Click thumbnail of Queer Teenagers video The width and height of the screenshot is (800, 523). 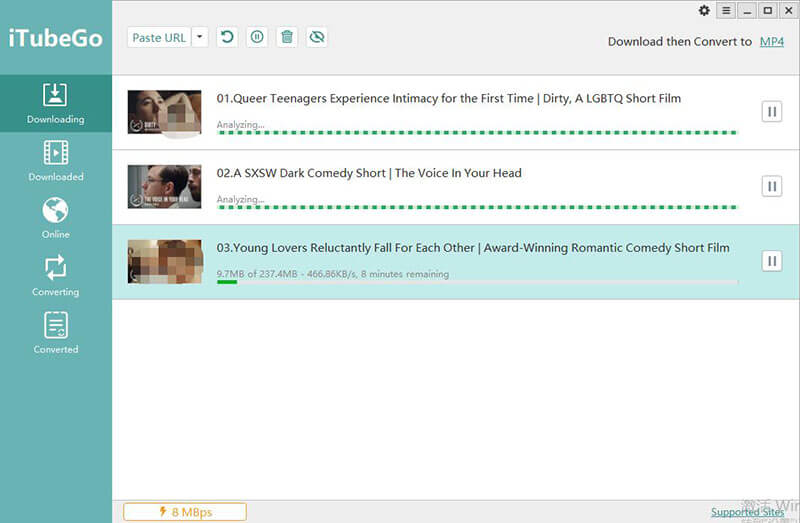tap(164, 112)
